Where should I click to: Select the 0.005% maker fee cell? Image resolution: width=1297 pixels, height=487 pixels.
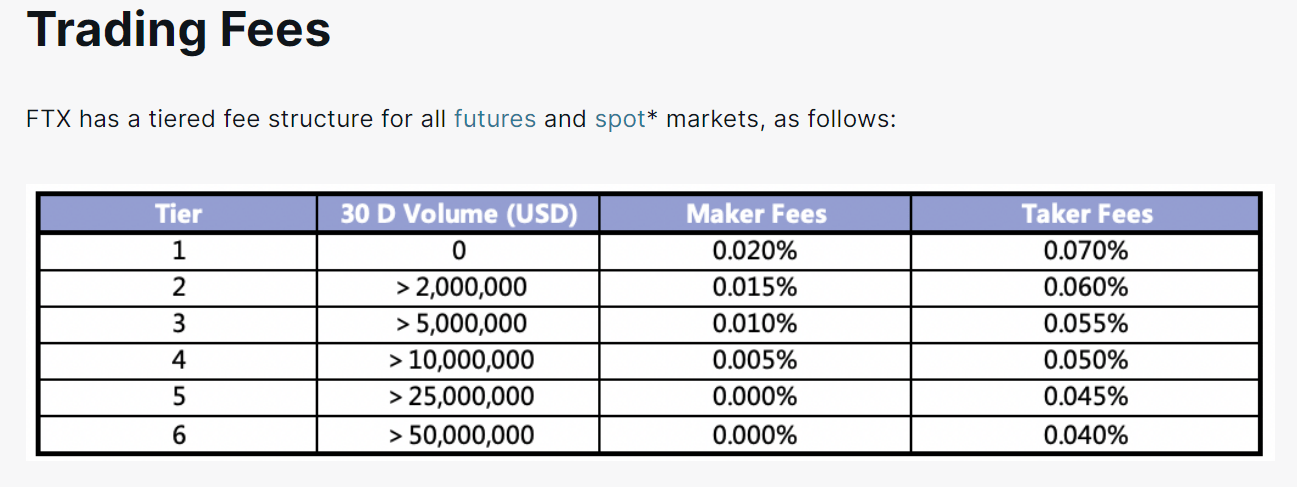pyautogui.click(x=755, y=360)
